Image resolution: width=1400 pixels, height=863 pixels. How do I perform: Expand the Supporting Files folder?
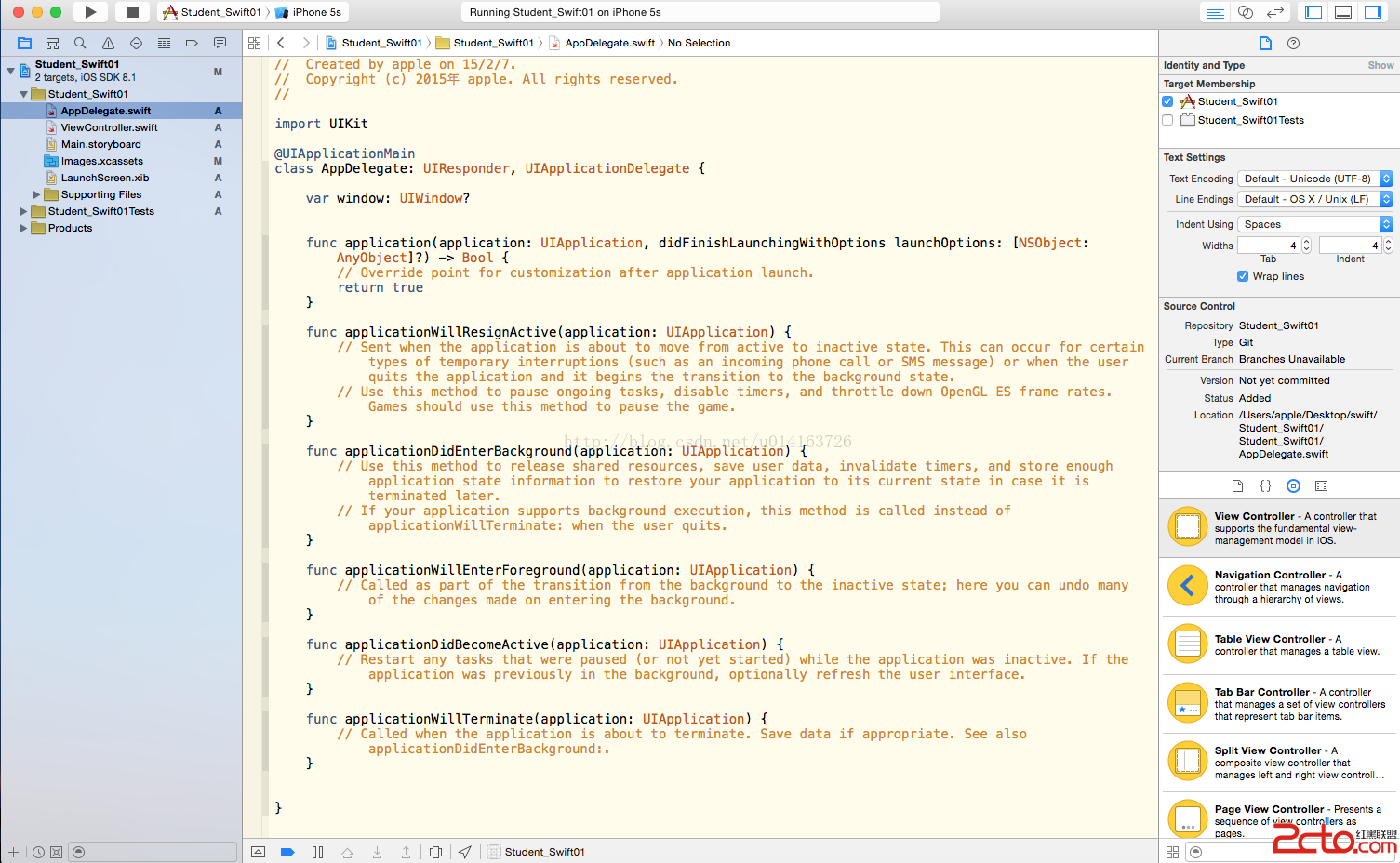click(37, 194)
